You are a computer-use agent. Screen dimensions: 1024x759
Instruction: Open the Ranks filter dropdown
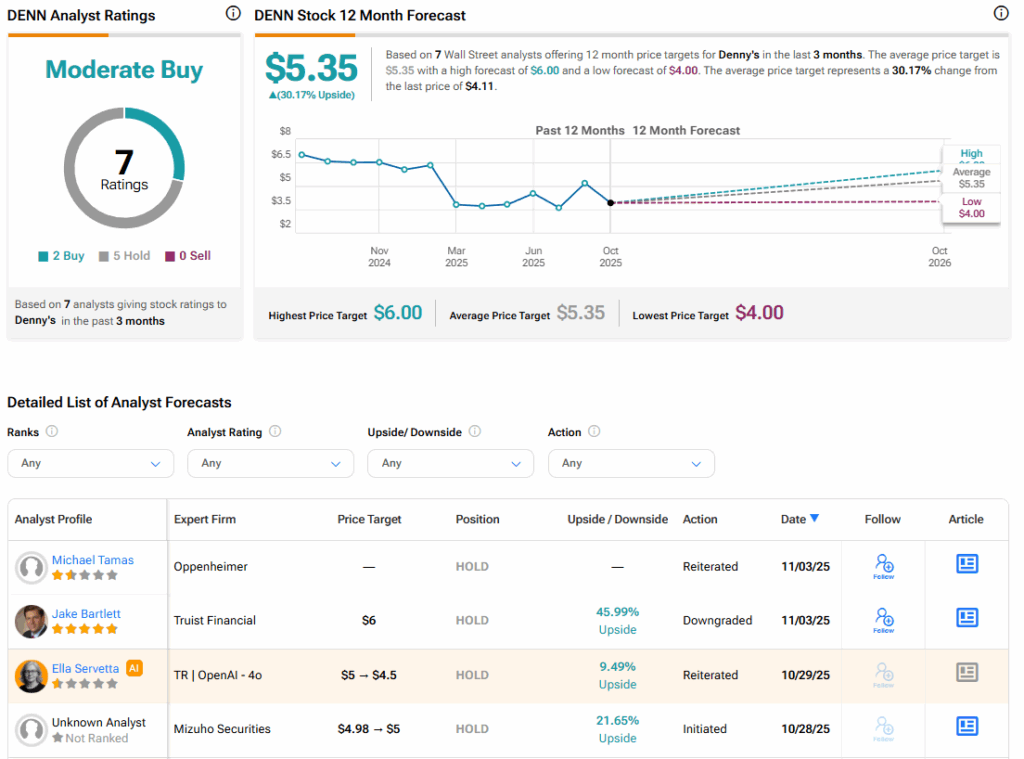tap(90, 463)
